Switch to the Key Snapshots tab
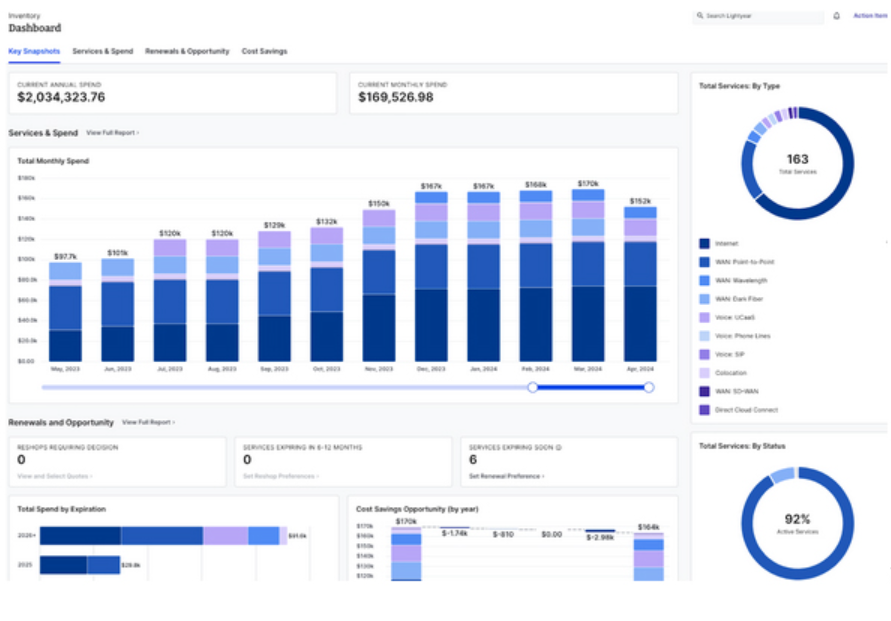Viewport: 891px width, 621px height. tap(34, 51)
